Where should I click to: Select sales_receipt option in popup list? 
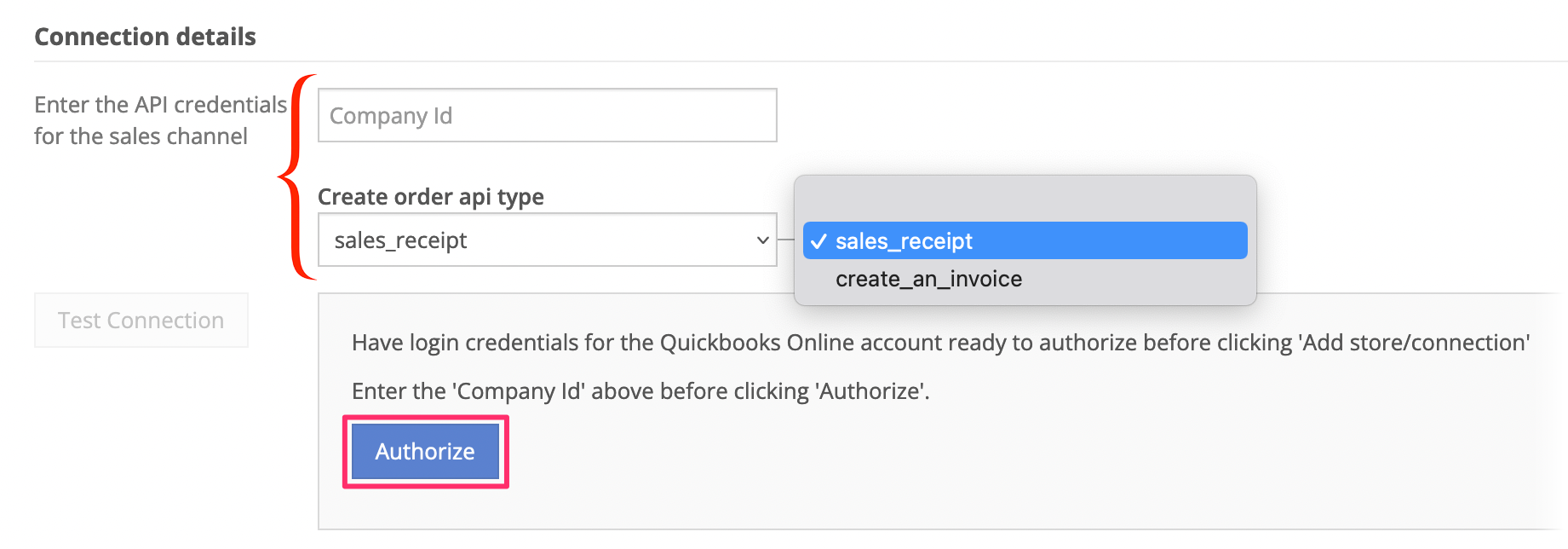[1025, 240]
